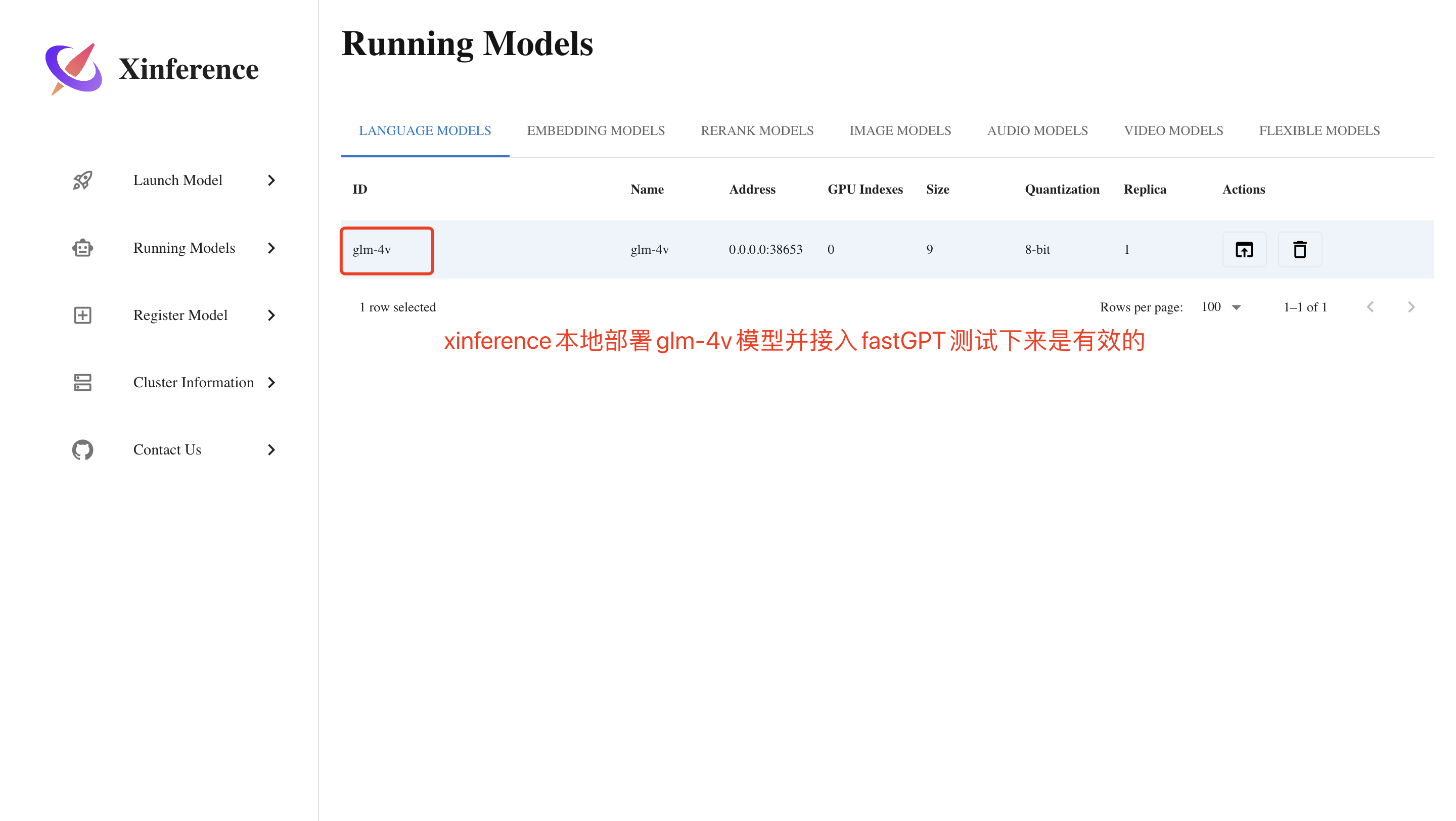Expand the Contact Us chevron
Image resolution: width=1456 pixels, height=821 pixels.
(x=271, y=449)
